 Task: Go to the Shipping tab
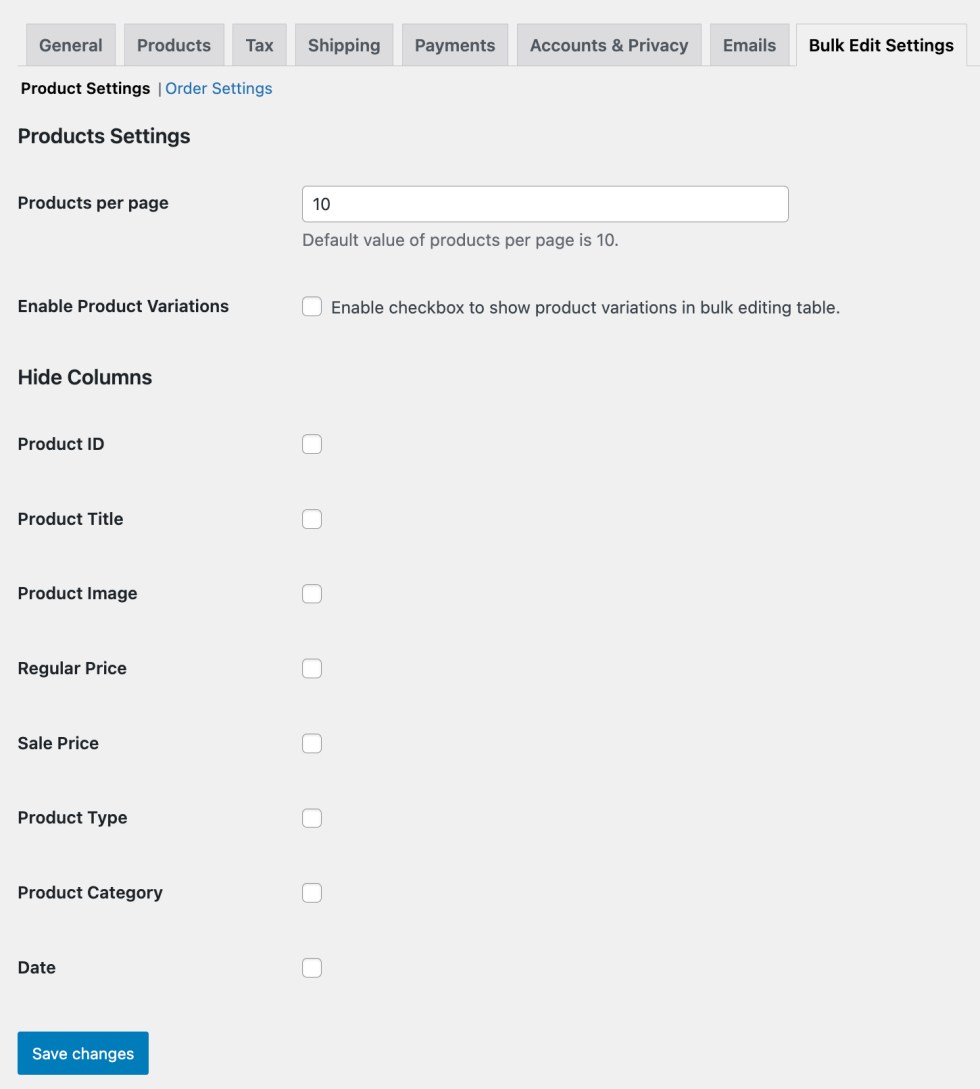click(344, 45)
